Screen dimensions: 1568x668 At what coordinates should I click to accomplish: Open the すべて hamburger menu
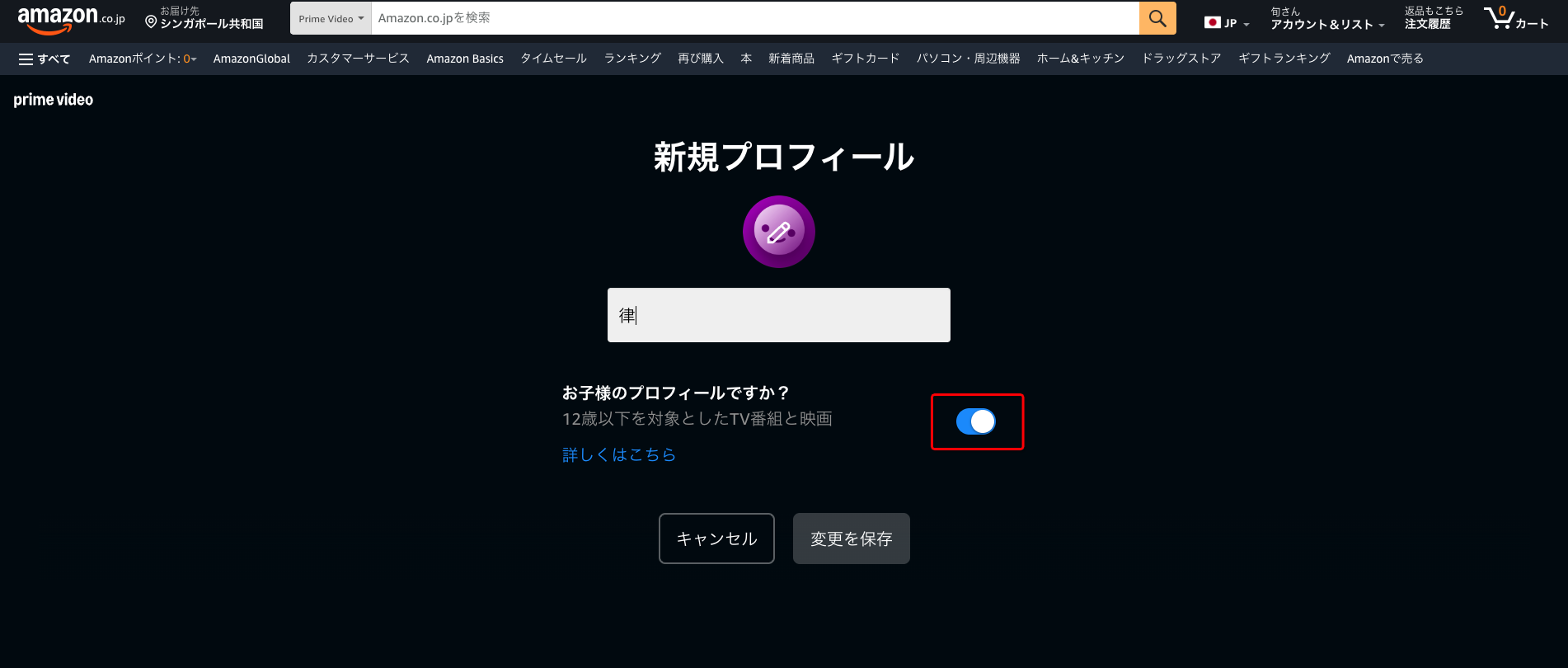click(x=45, y=59)
